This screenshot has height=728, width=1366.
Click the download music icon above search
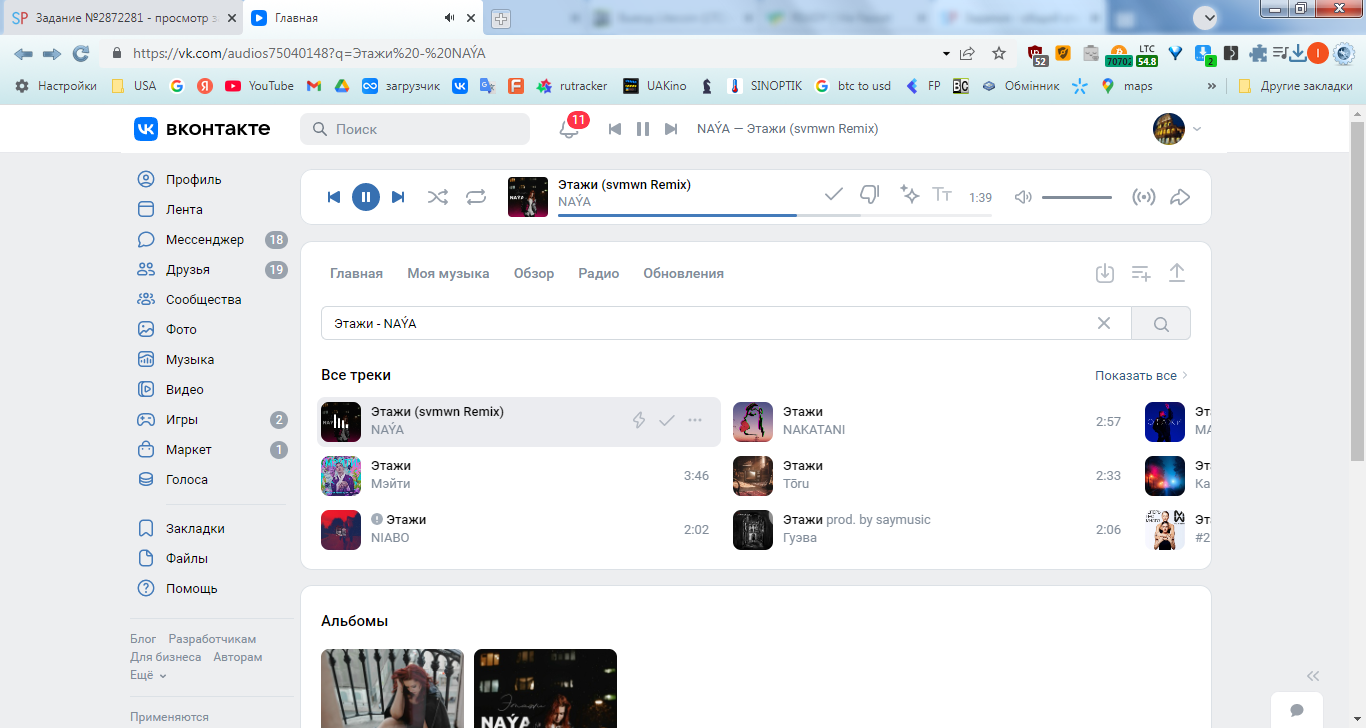pos(1105,273)
